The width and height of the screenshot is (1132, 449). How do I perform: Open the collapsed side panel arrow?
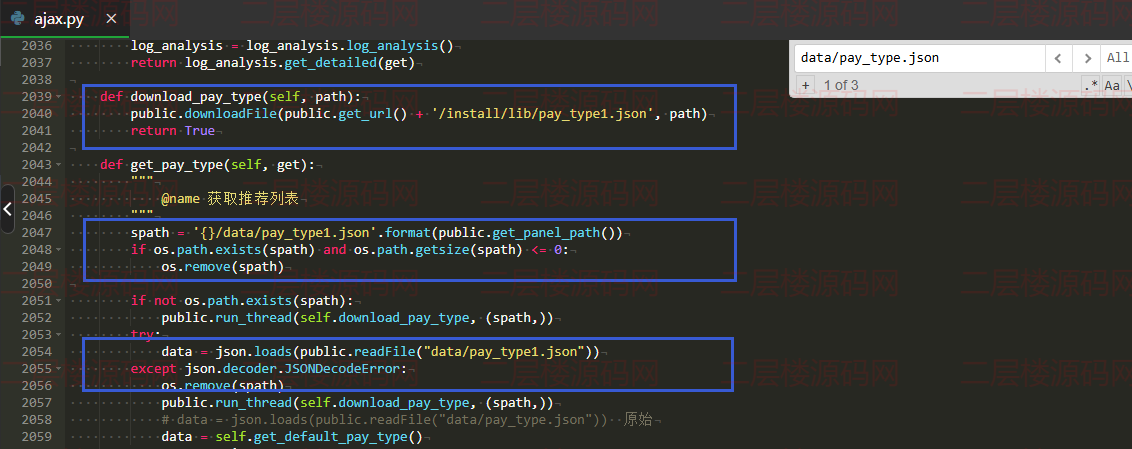coord(7,209)
